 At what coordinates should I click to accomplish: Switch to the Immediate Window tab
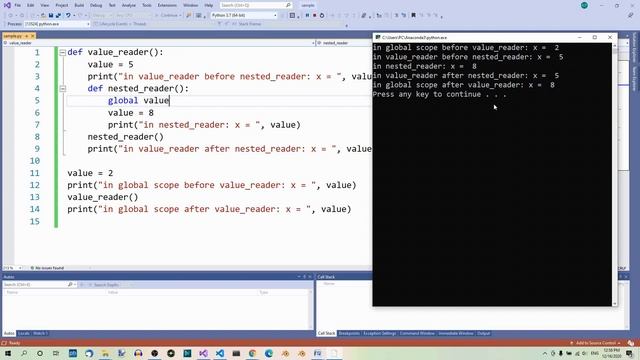(x=456, y=333)
